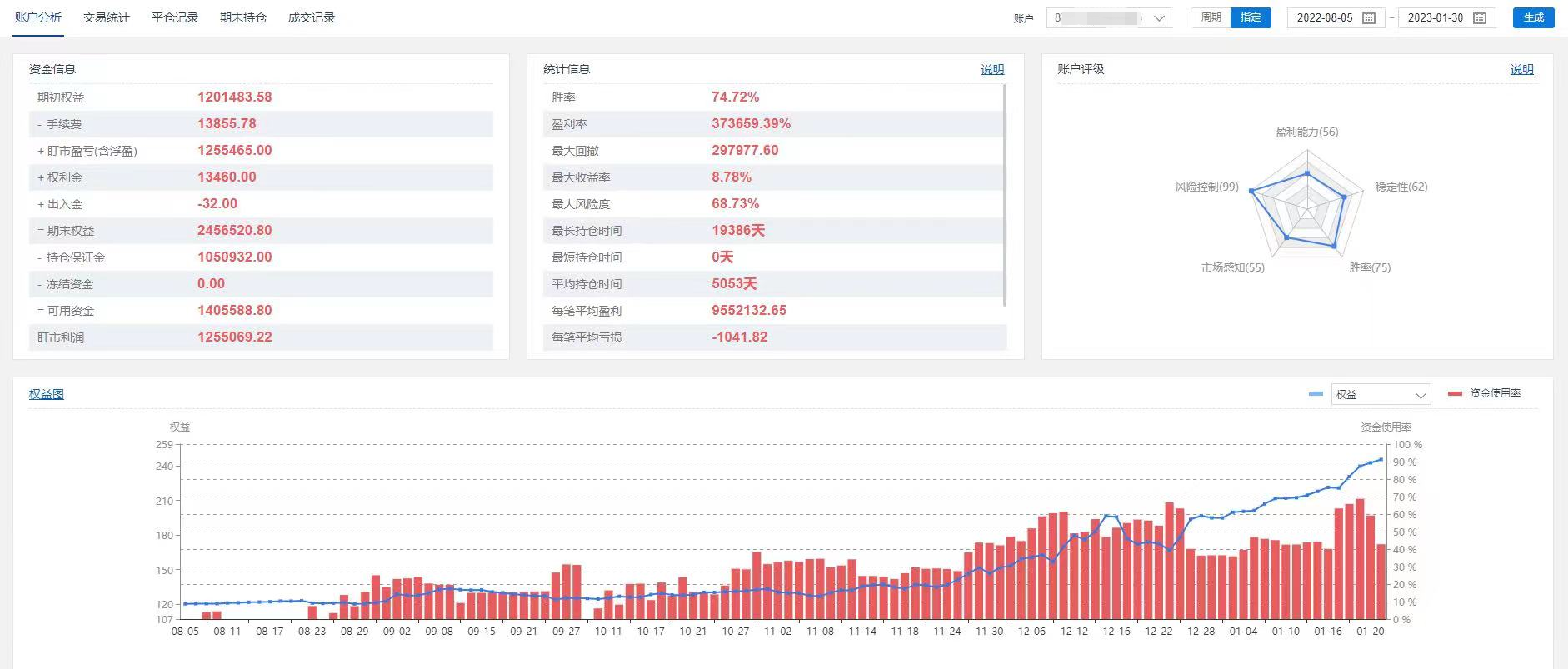Screen dimensions: 1568x669
Task: Open 说明 link in 统计信息 panel
Action: (x=992, y=70)
